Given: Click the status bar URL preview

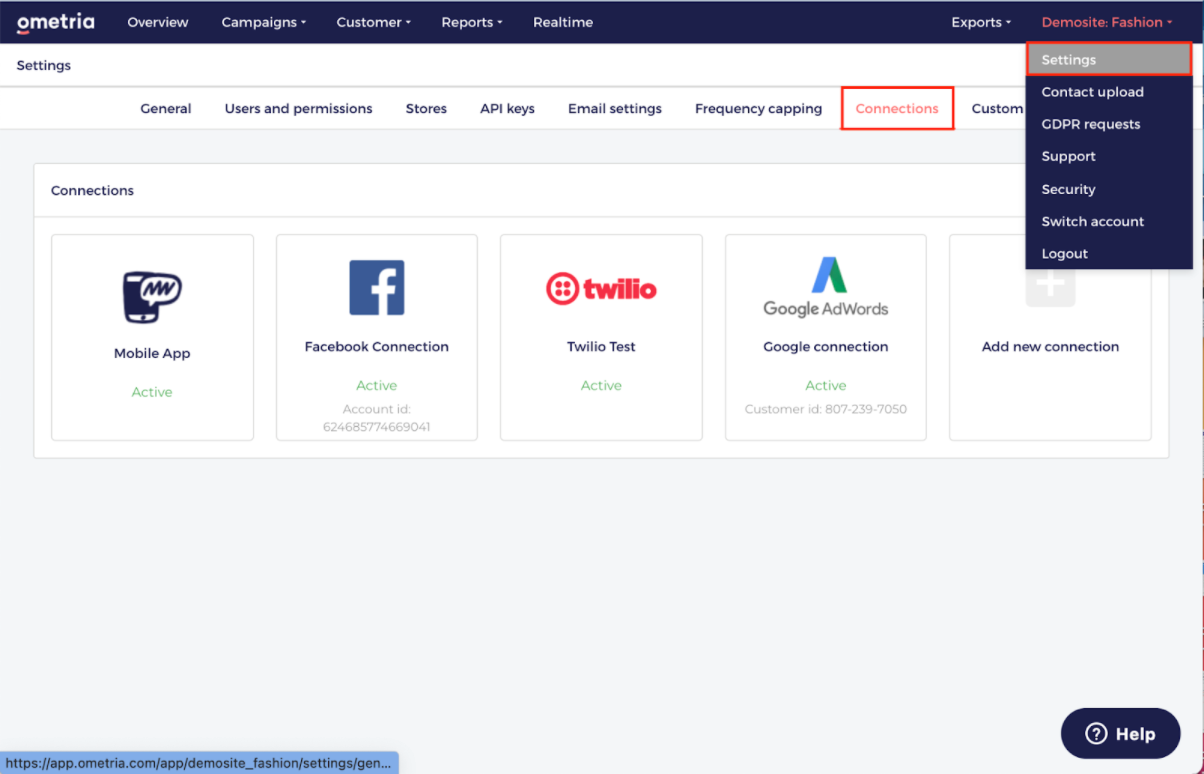Looking at the screenshot, I should pos(199,763).
